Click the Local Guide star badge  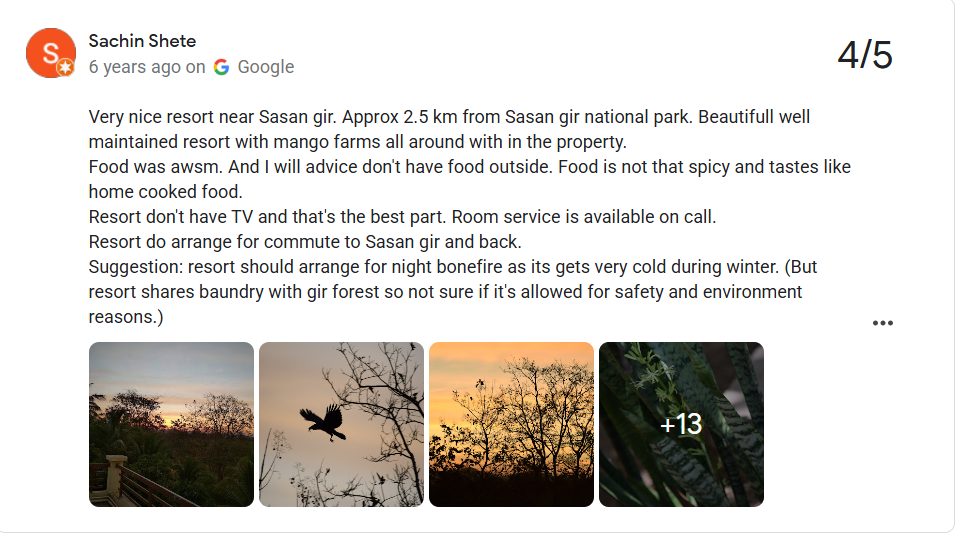coord(66,68)
